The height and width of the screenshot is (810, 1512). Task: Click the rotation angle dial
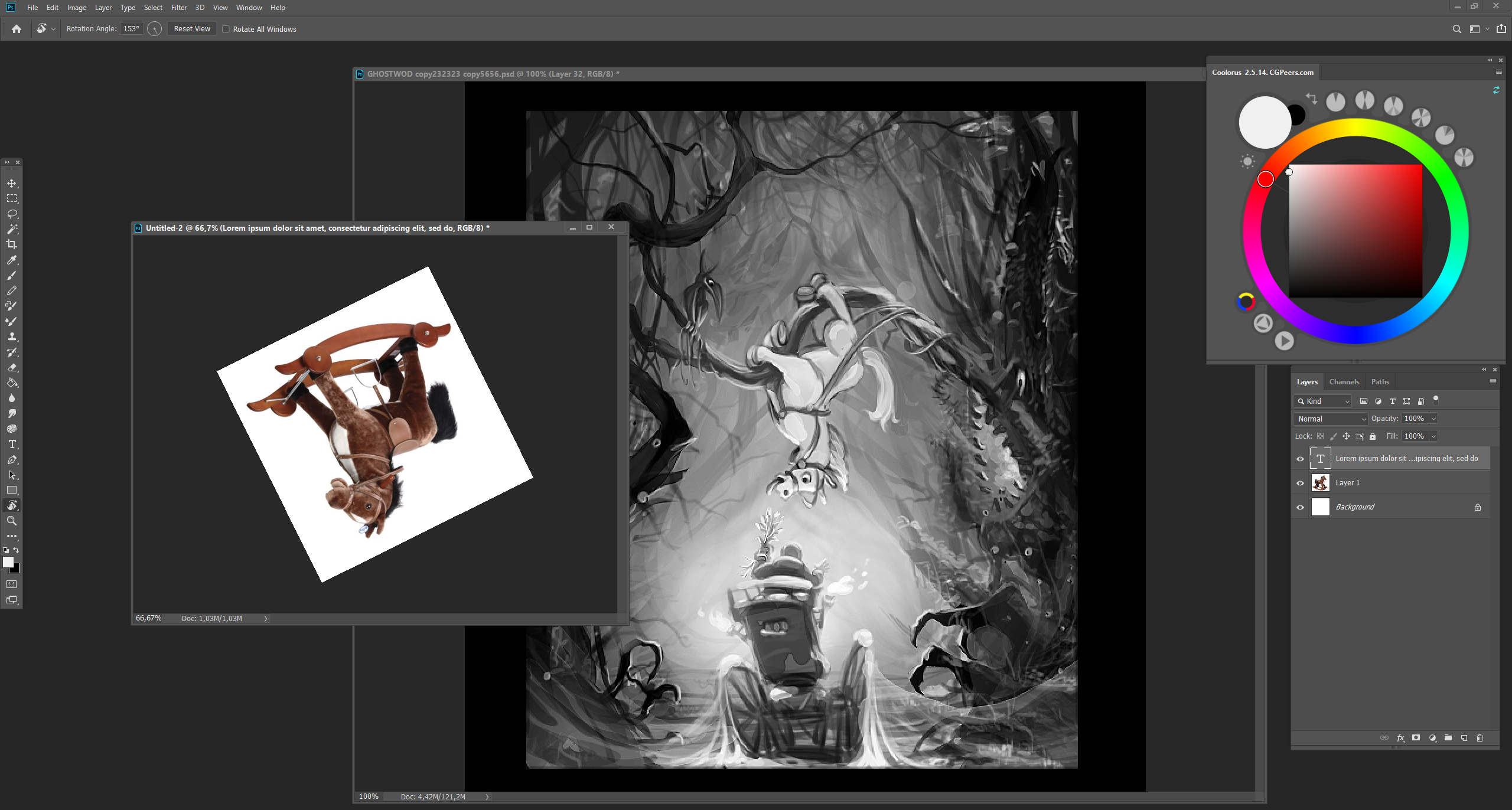point(155,29)
